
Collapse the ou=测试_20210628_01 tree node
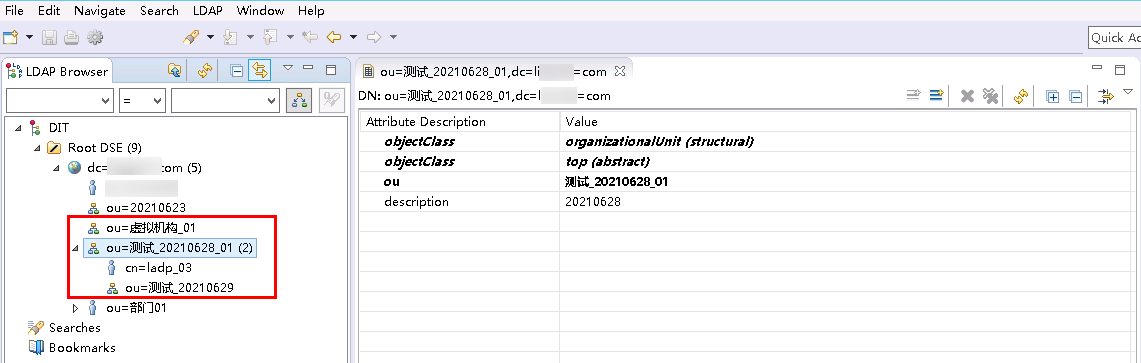coord(76,248)
